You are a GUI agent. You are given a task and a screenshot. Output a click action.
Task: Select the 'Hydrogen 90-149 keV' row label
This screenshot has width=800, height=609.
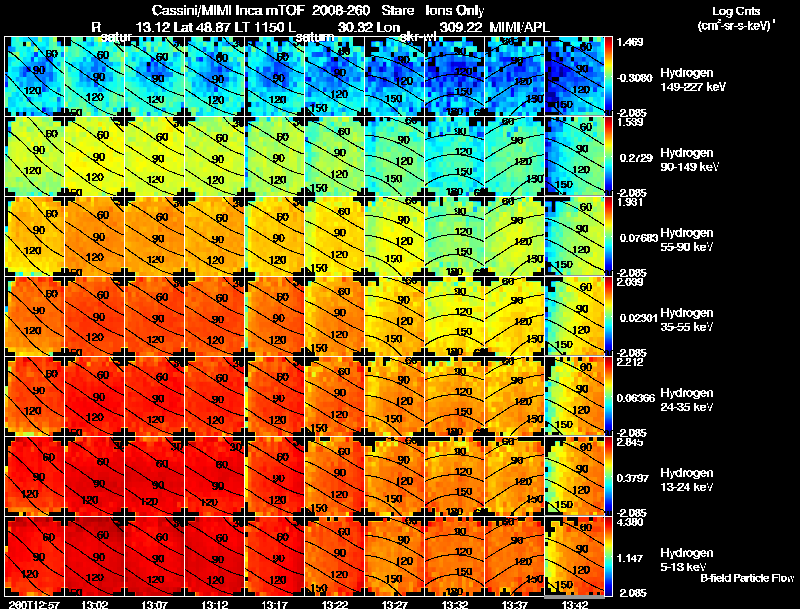click(690, 160)
